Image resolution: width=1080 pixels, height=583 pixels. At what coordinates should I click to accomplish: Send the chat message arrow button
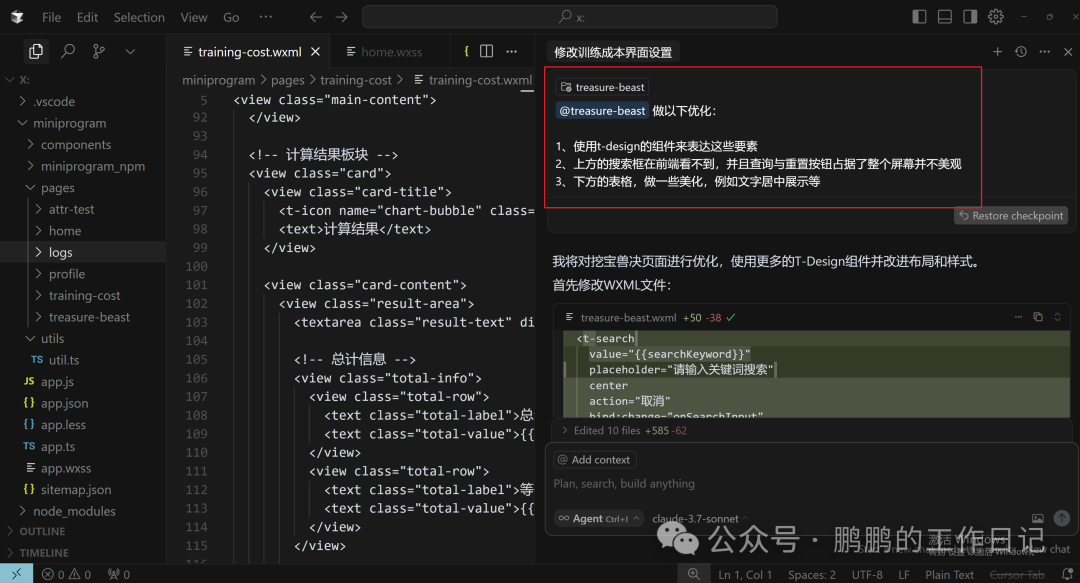1061,518
